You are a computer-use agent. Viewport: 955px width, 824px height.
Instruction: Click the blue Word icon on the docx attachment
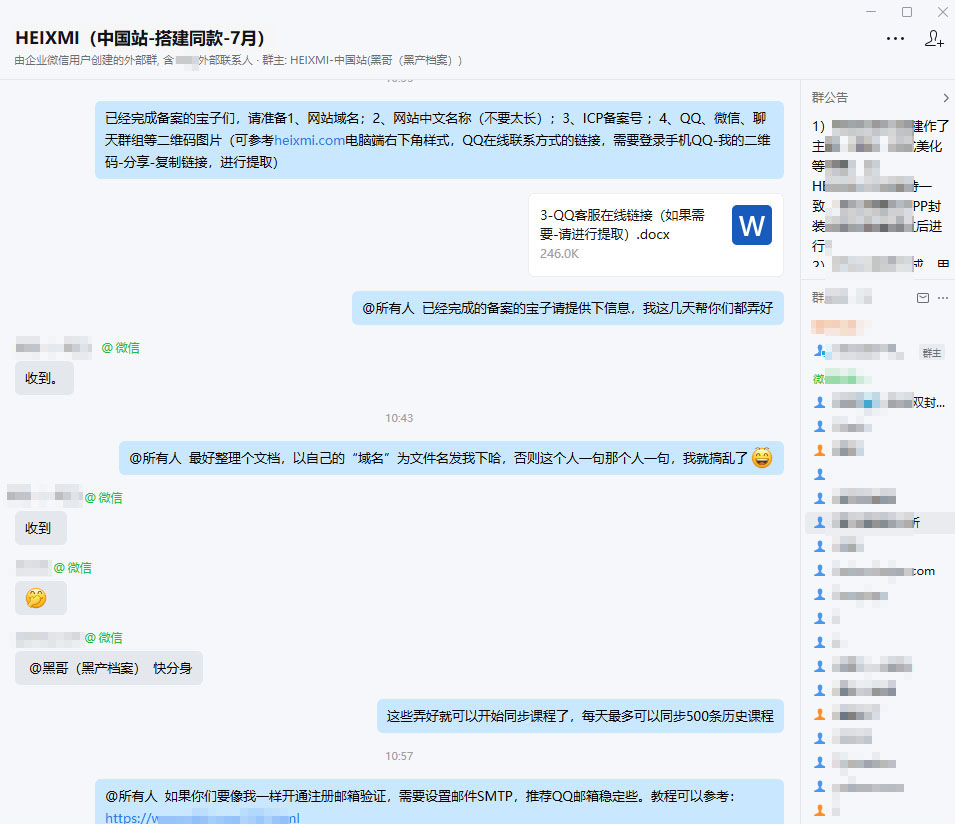[x=751, y=225]
